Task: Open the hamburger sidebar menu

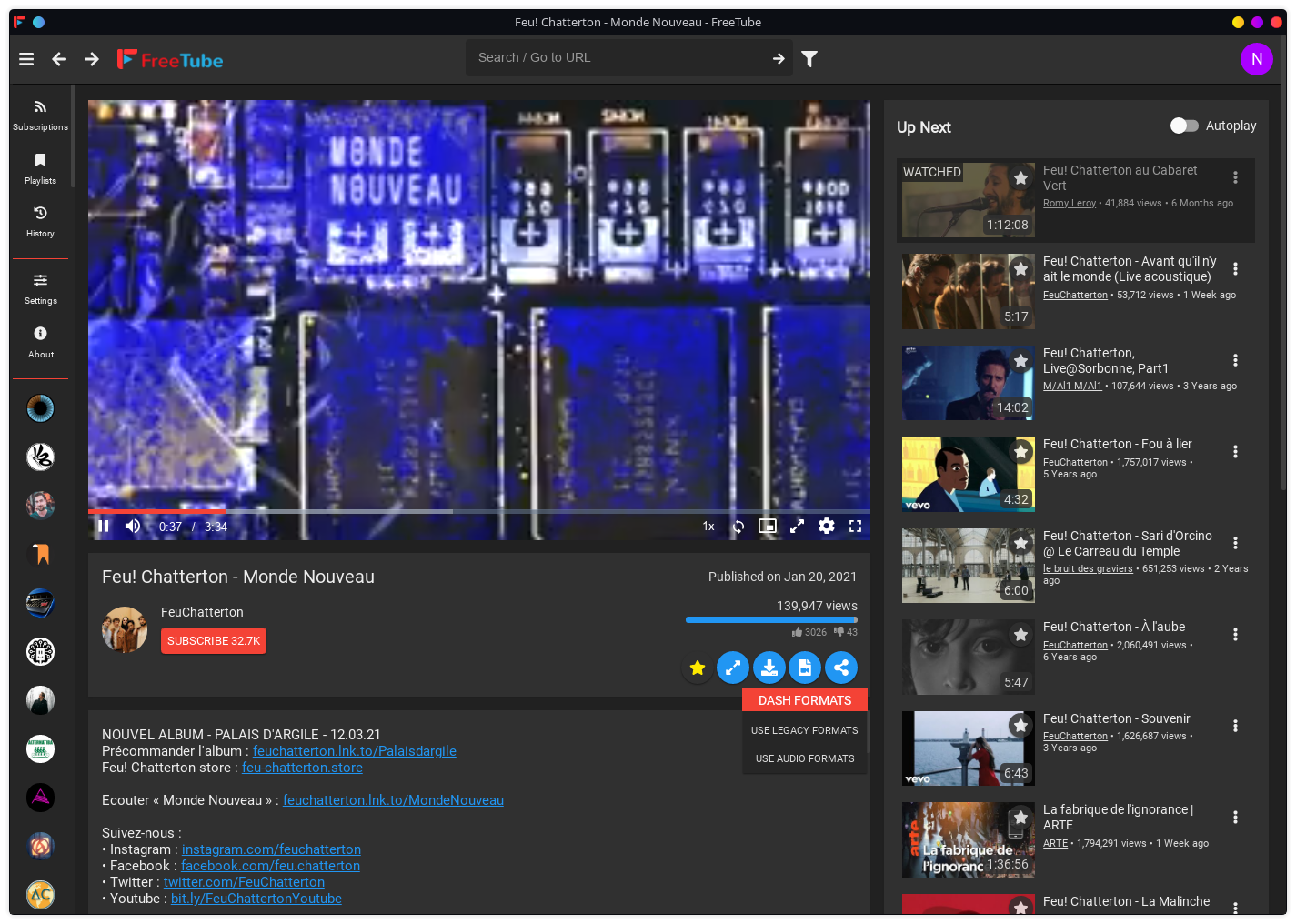Action: coord(26,59)
